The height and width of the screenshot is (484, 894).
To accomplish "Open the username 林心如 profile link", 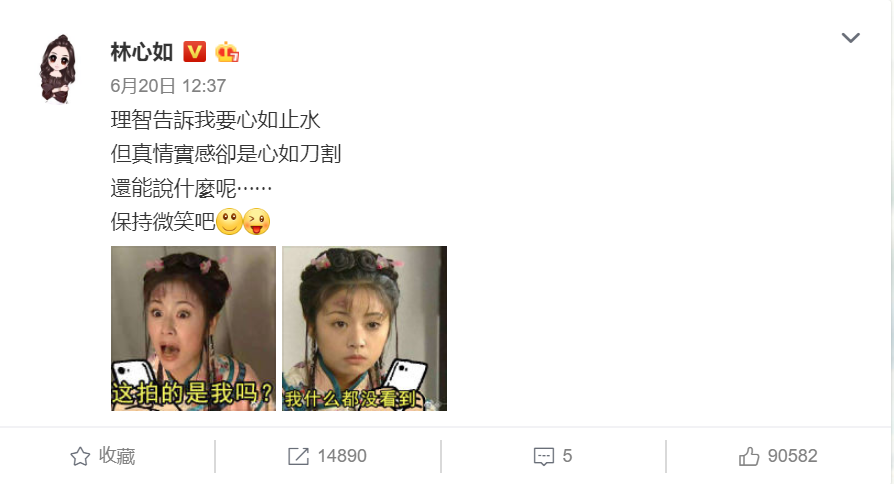I will click(x=141, y=52).
